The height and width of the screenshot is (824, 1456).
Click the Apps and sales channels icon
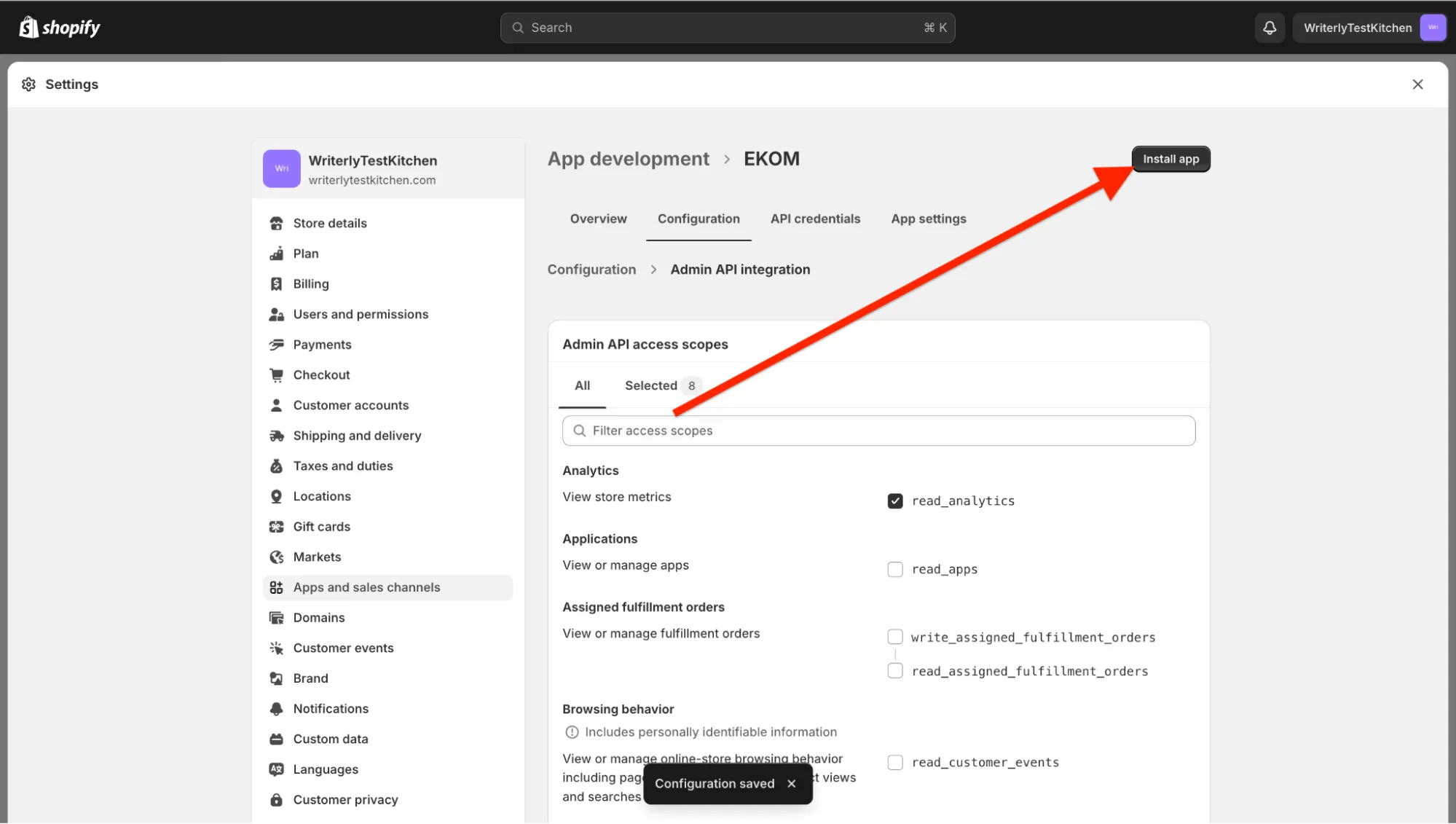276,587
